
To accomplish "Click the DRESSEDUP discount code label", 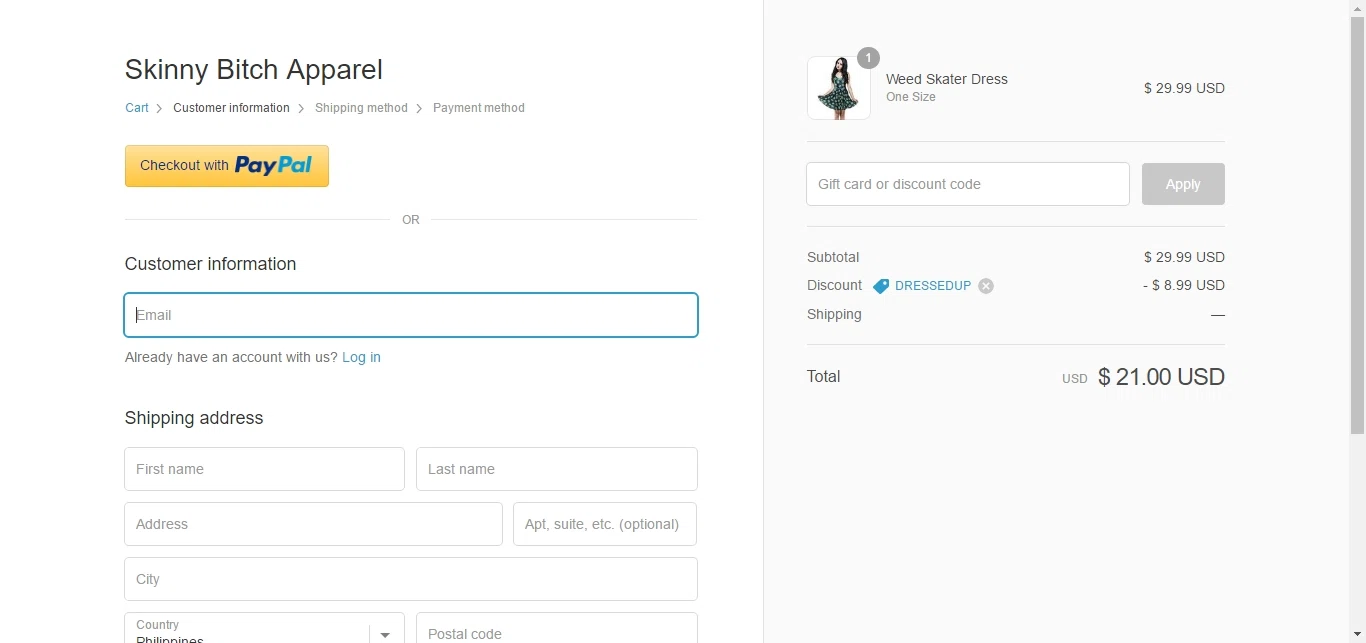I will click(933, 286).
